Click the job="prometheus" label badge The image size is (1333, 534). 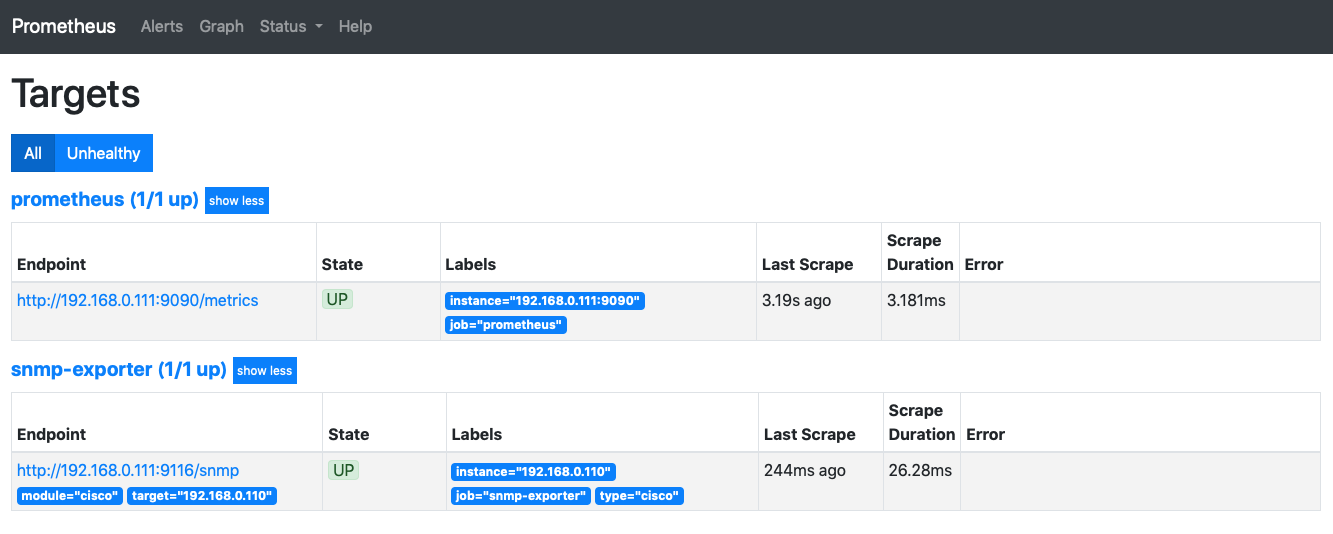[506, 325]
